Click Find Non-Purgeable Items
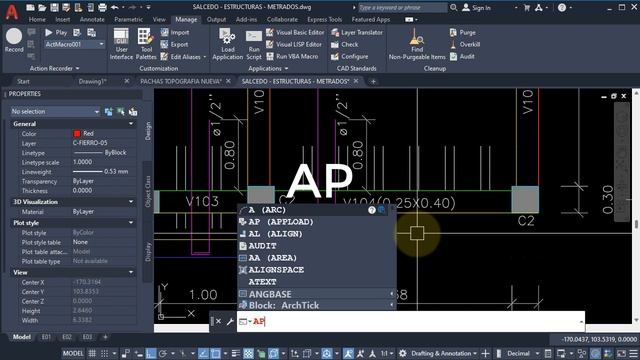Image resolution: width=640 pixels, height=360 pixels. coord(417,44)
